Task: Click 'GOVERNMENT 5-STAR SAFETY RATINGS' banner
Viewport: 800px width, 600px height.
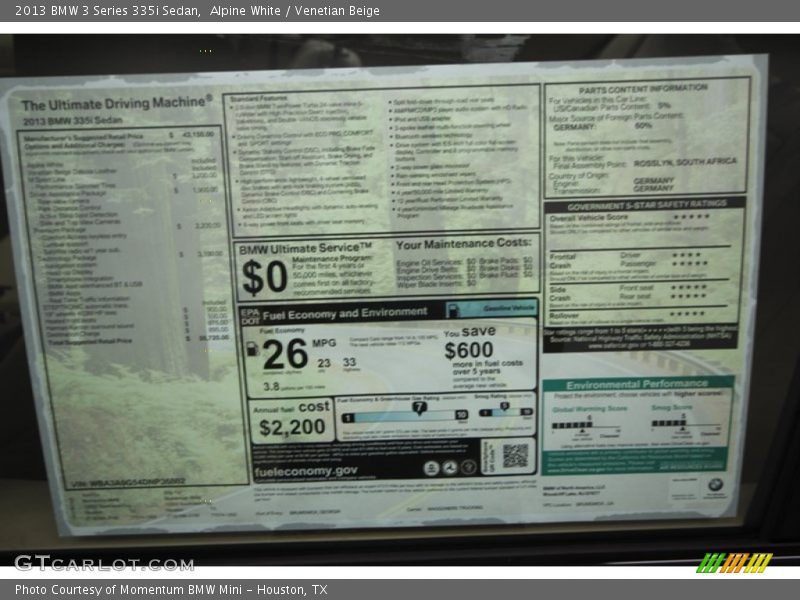Action: [646, 205]
